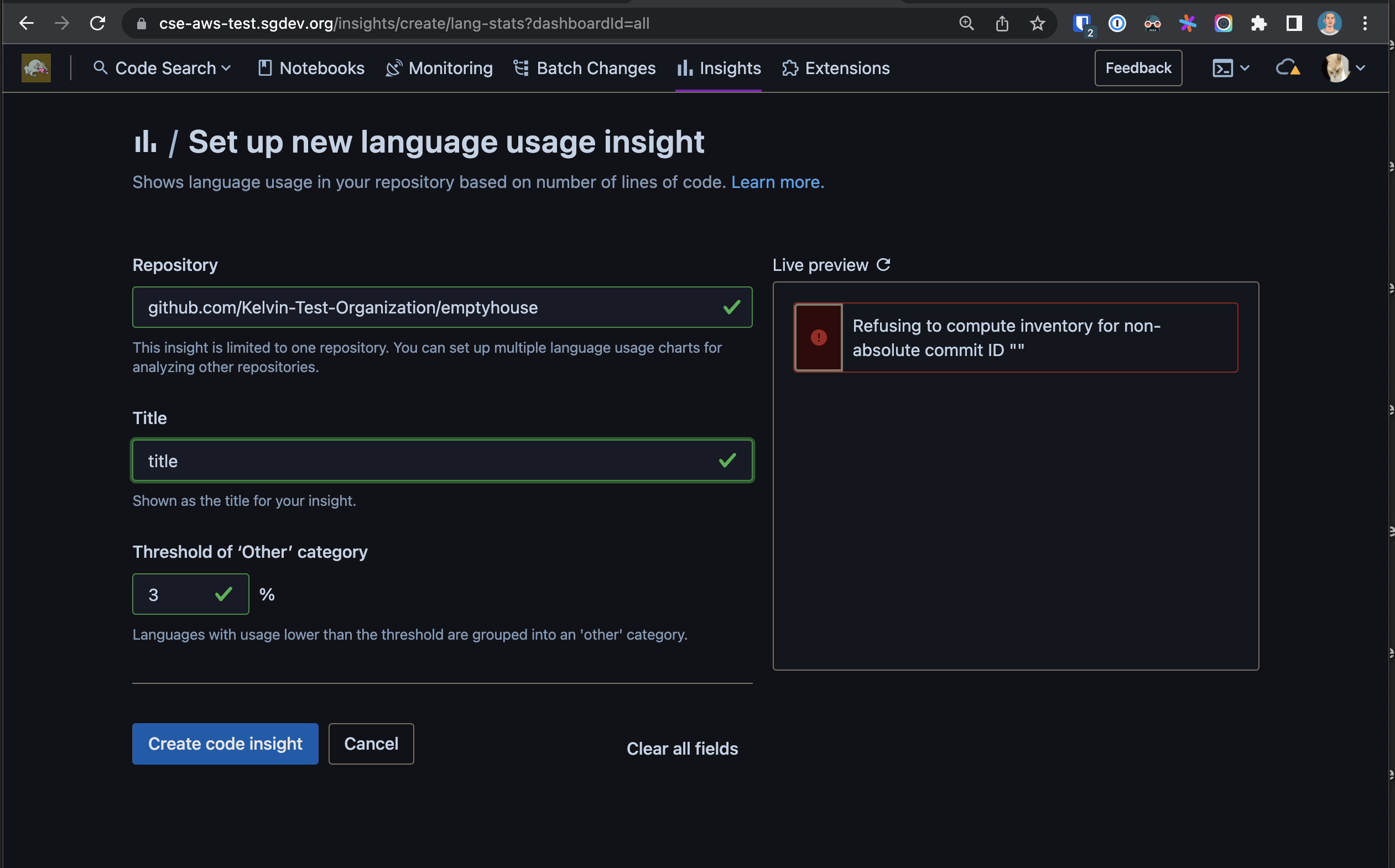
Task: Open the rainbow circle extension icon
Action: tap(1224, 24)
